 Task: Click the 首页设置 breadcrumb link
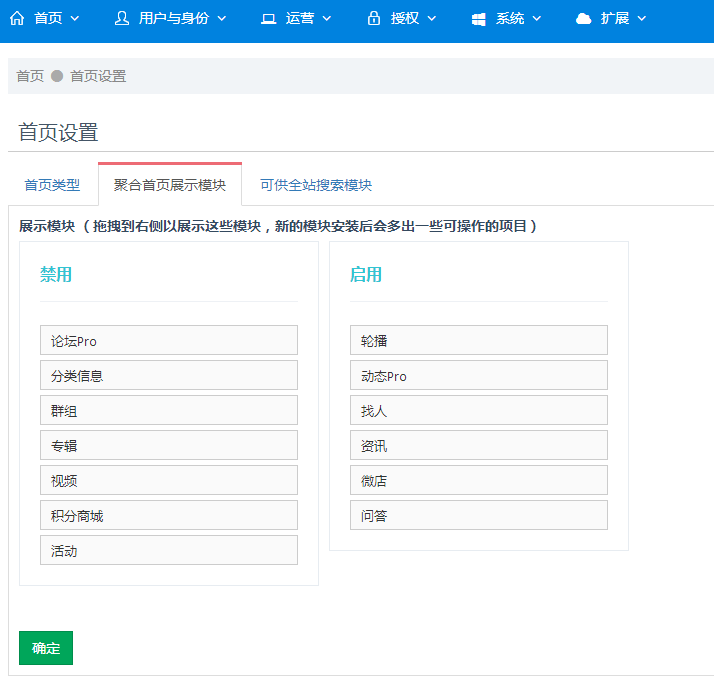pyautogui.click(x=98, y=76)
